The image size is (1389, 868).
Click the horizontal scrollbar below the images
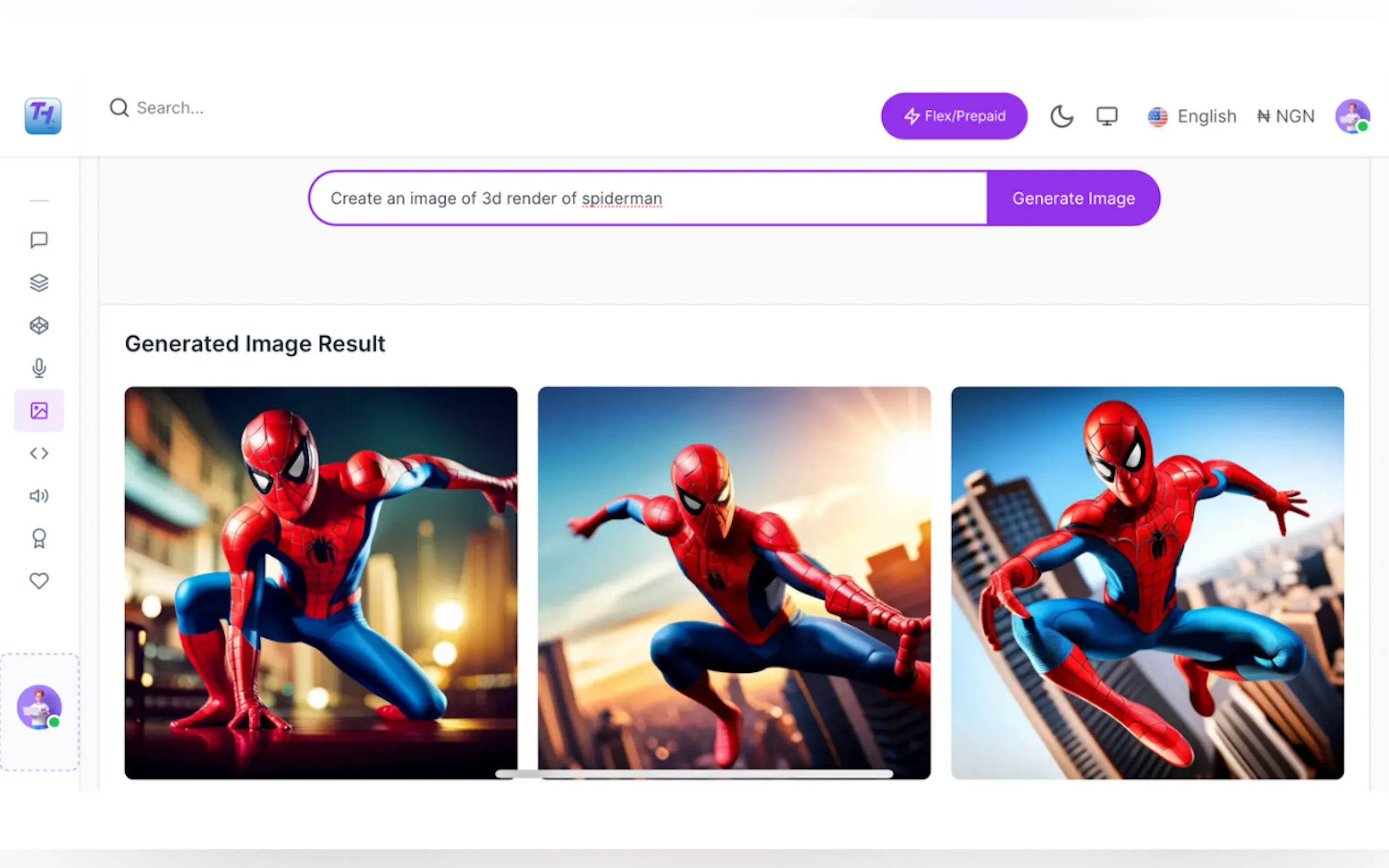(x=693, y=774)
